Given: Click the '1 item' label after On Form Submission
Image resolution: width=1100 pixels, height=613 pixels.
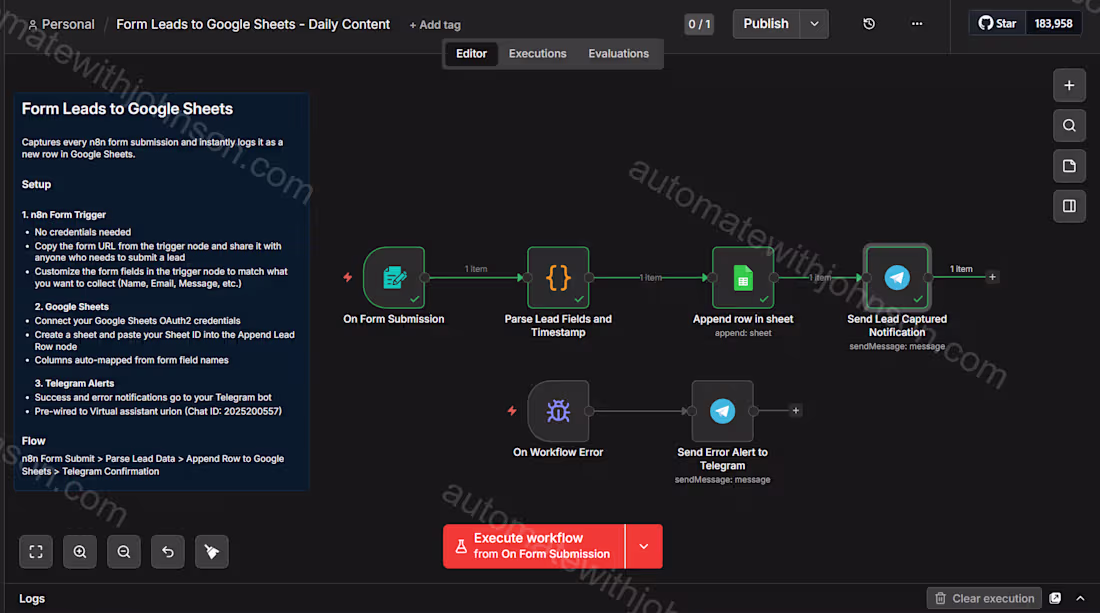Looking at the screenshot, I should [x=476, y=269].
